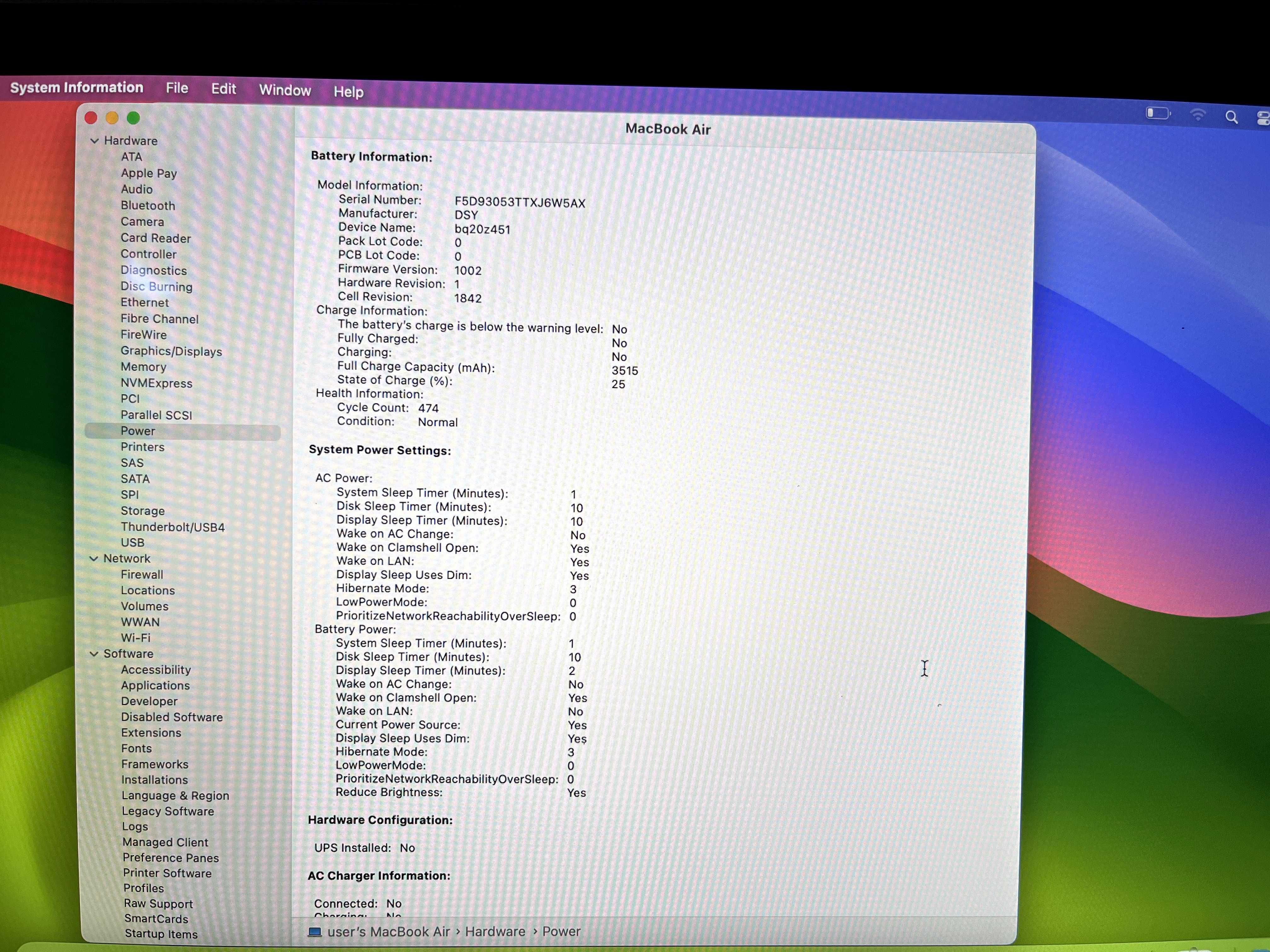Open Spotlight search magnifier icon
The image size is (1270, 952).
click(x=1231, y=117)
